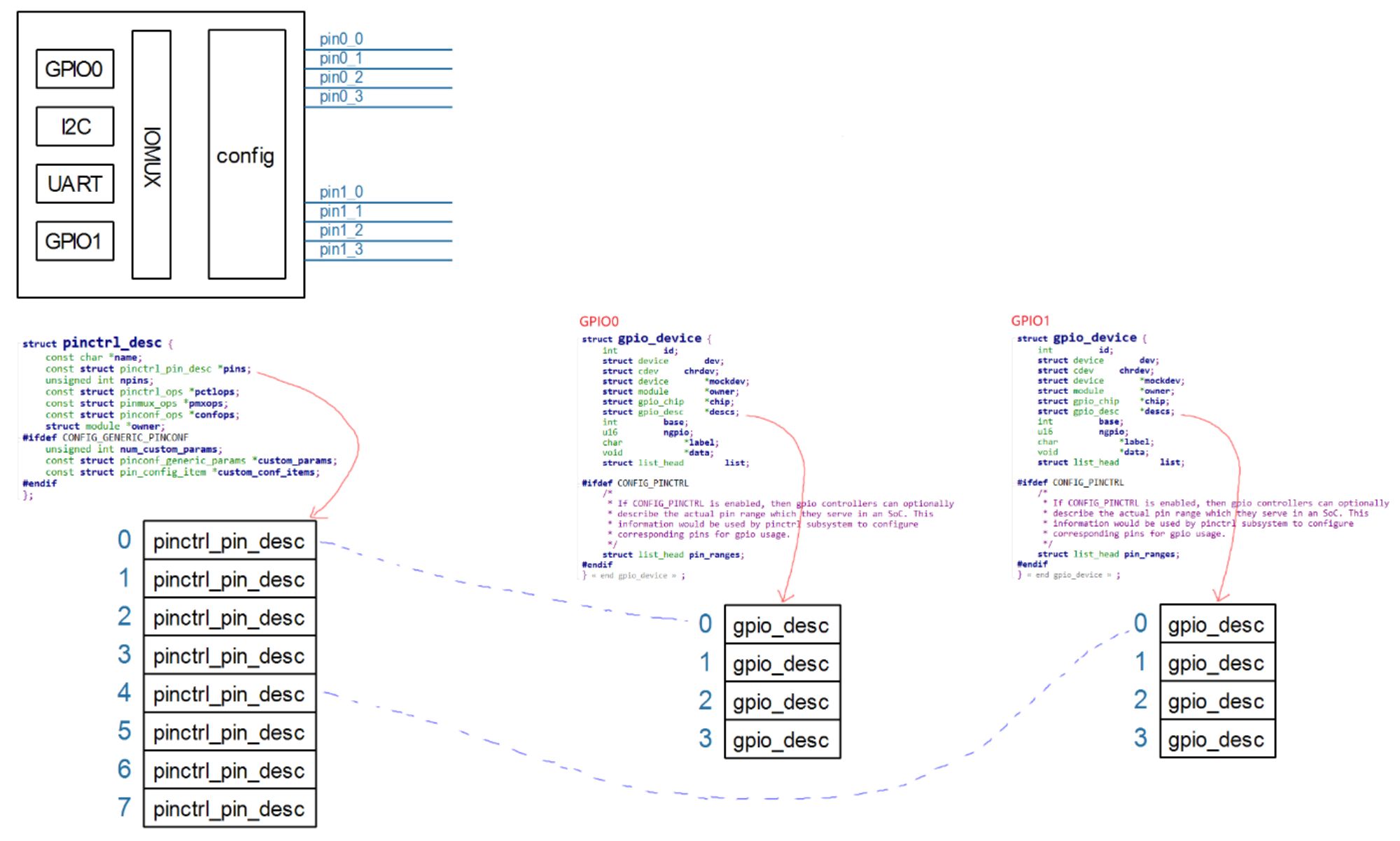Click the '*pctlops;' member line
Image resolution: width=1400 pixels, height=841 pixels.
pyautogui.click(x=142, y=392)
